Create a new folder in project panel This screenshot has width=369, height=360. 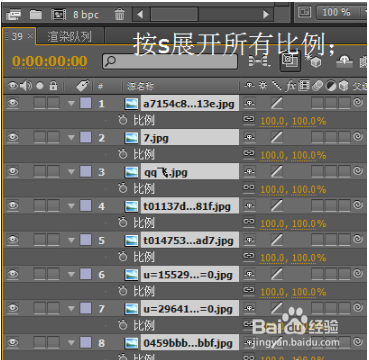pyautogui.click(x=36, y=14)
